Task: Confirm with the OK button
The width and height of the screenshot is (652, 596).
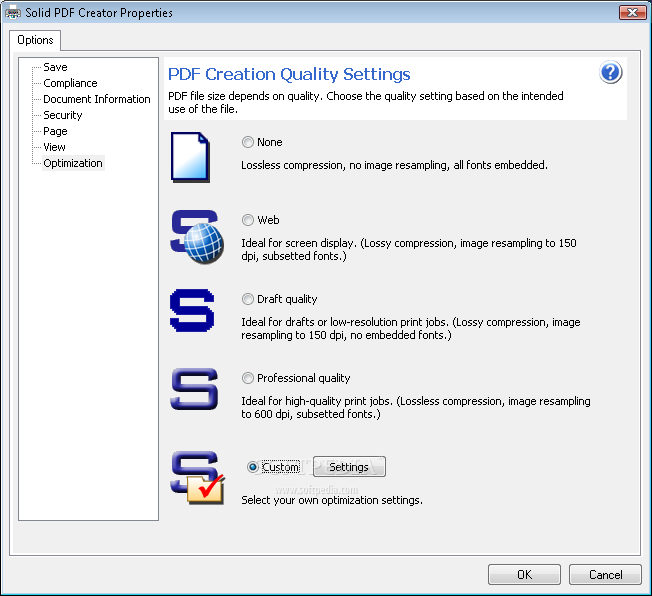Action: [x=524, y=574]
